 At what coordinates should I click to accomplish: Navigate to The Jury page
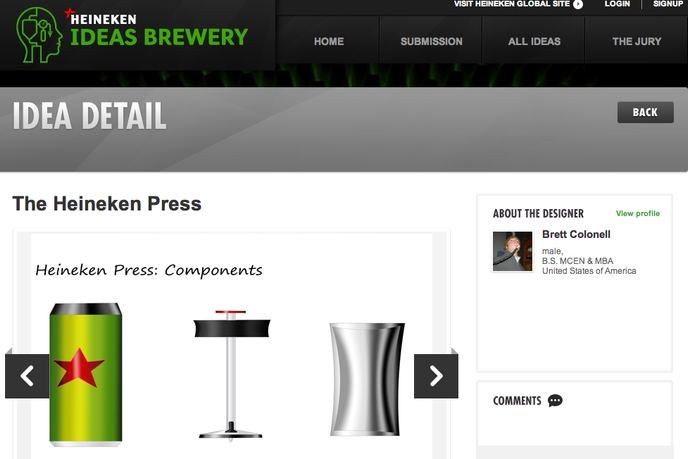pos(637,42)
